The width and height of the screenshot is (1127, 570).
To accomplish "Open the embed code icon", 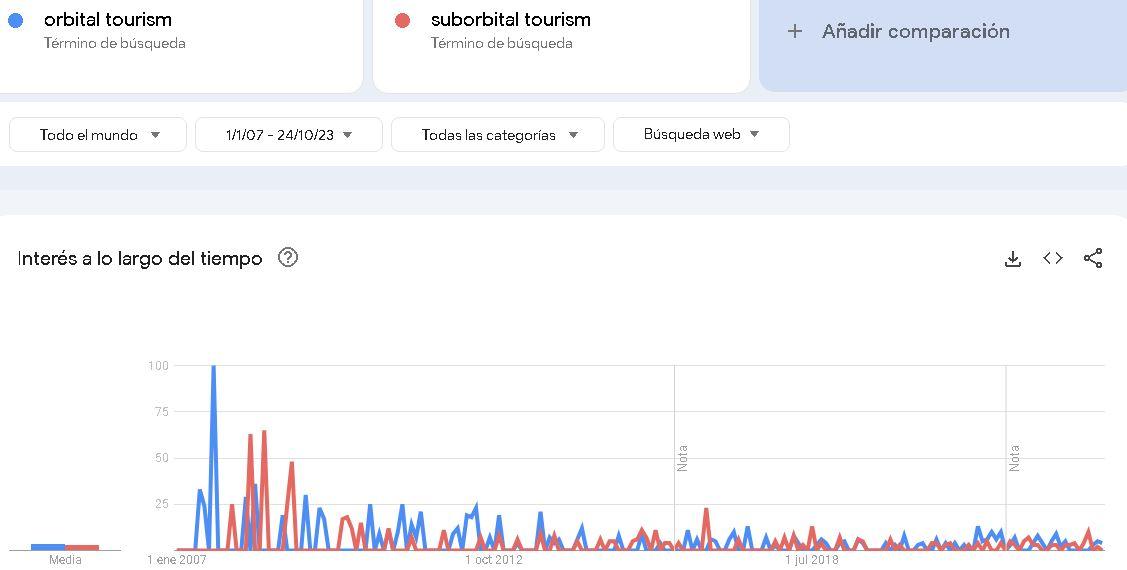I will pos(1053,258).
